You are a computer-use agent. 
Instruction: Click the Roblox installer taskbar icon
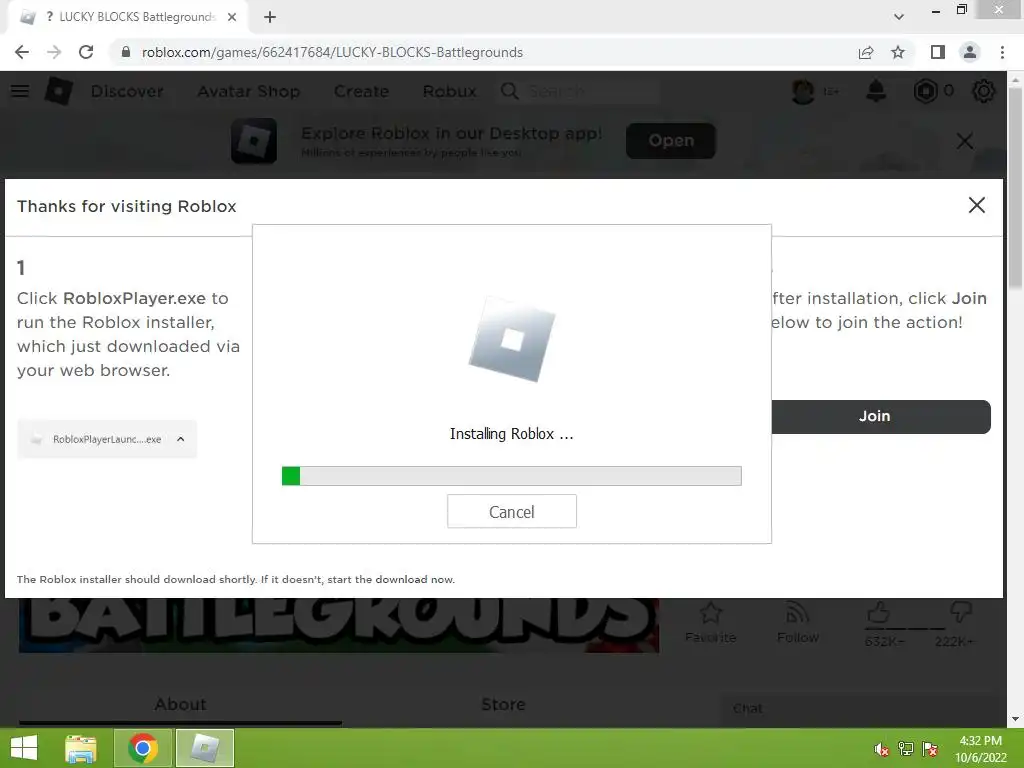pyautogui.click(x=204, y=748)
